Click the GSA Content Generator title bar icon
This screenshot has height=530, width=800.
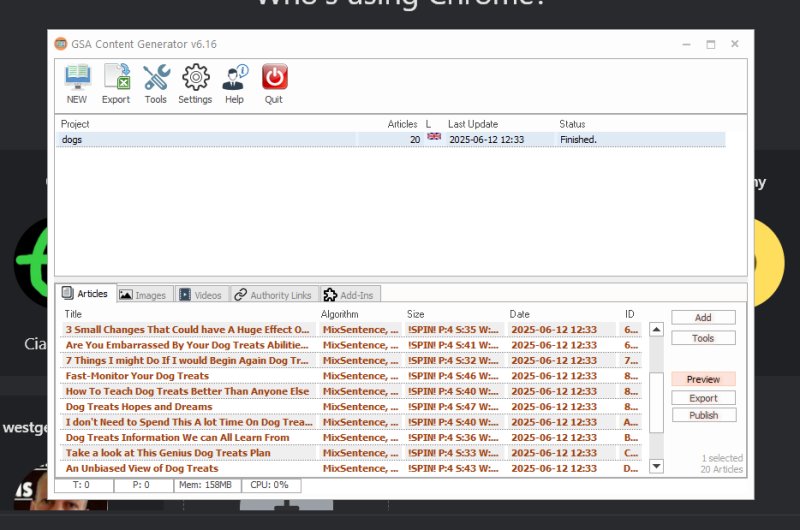click(61, 44)
